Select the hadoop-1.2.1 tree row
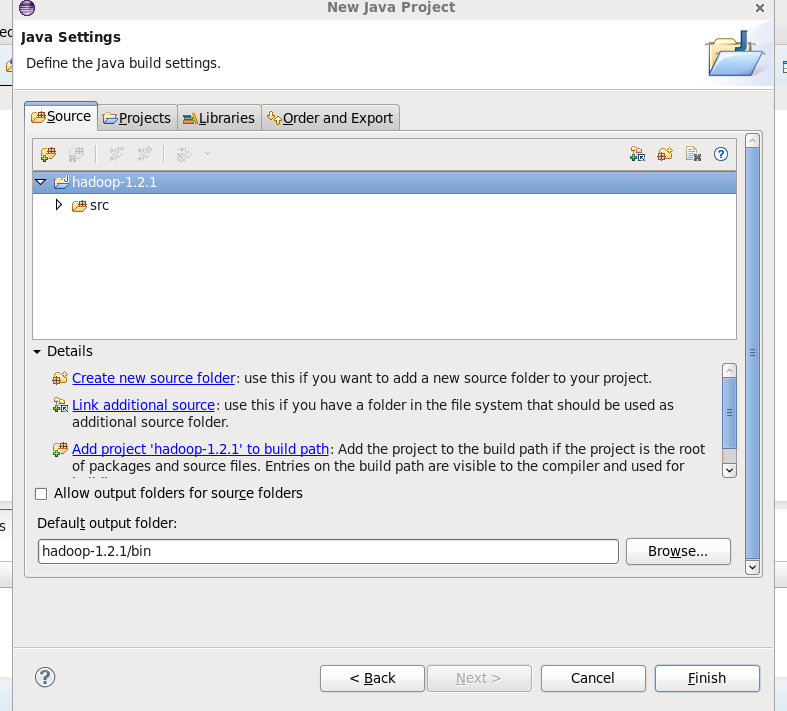The image size is (787, 711). click(x=384, y=182)
